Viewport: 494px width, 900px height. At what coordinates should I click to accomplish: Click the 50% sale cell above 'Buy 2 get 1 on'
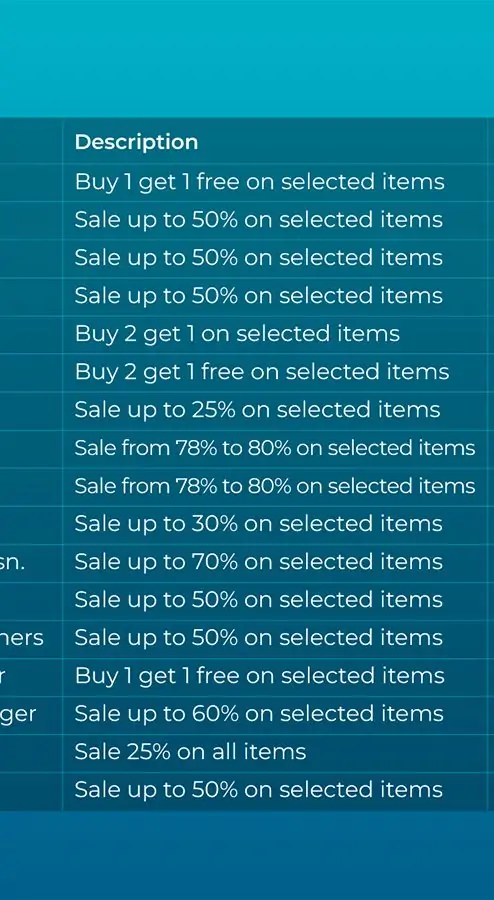(275, 296)
